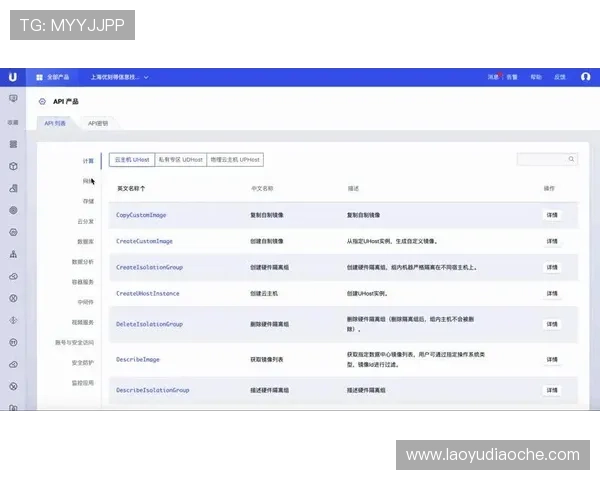Select the 云分发 category
600x480 pixels.
[x=86, y=222]
